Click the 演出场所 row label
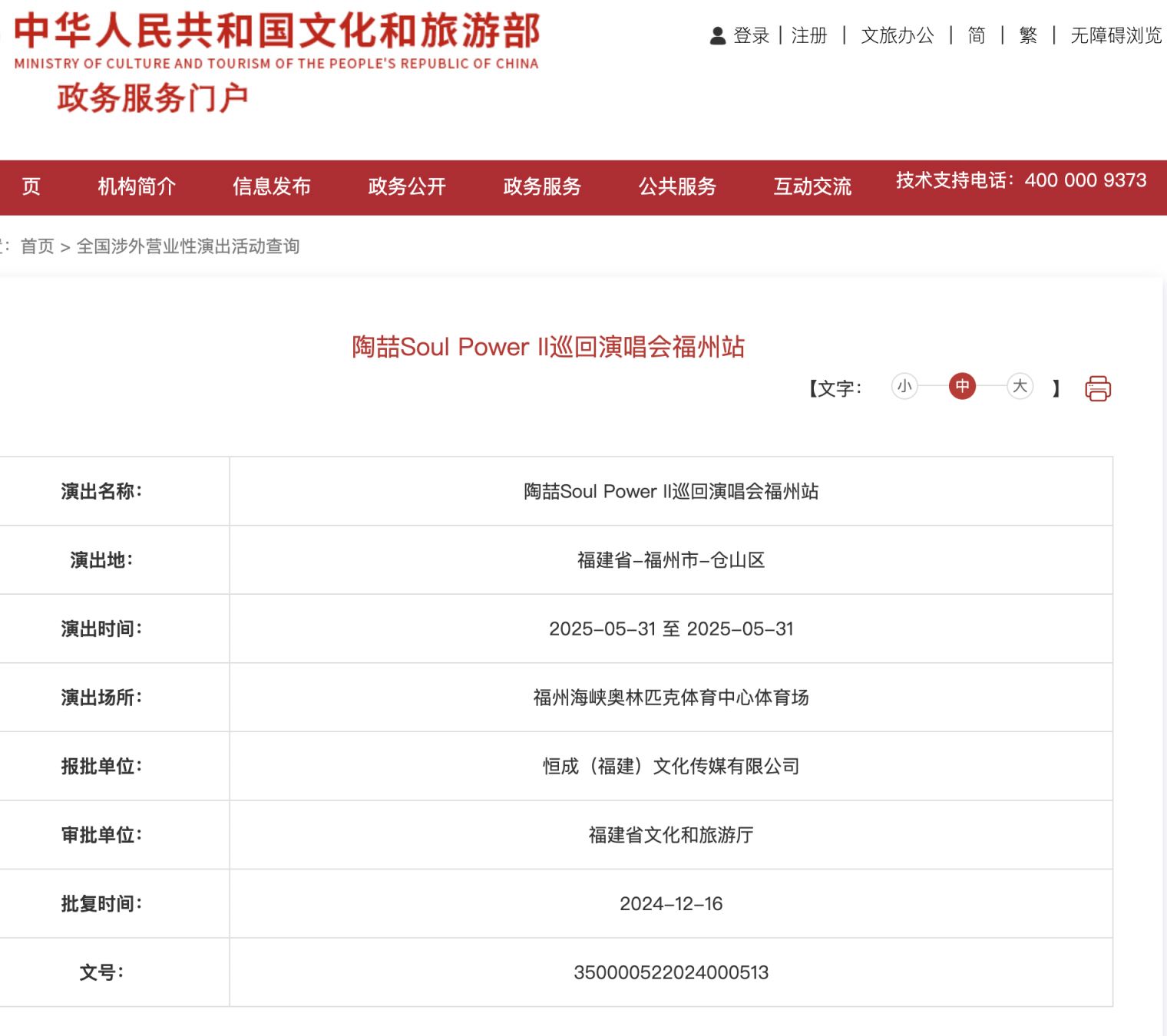Image resolution: width=1167 pixels, height=1036 pixels. click(101, 698)
